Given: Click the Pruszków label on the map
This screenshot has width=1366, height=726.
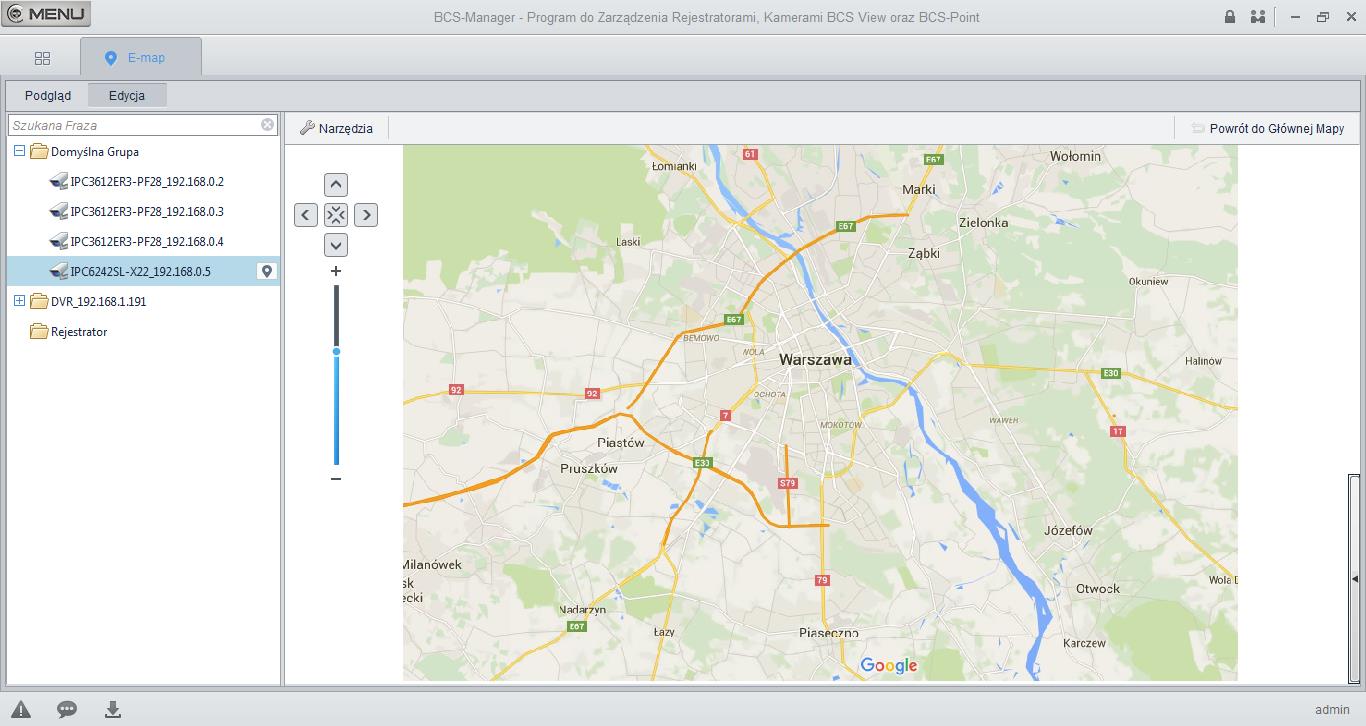Looking at the screenshot, I should tap(589, 468).
